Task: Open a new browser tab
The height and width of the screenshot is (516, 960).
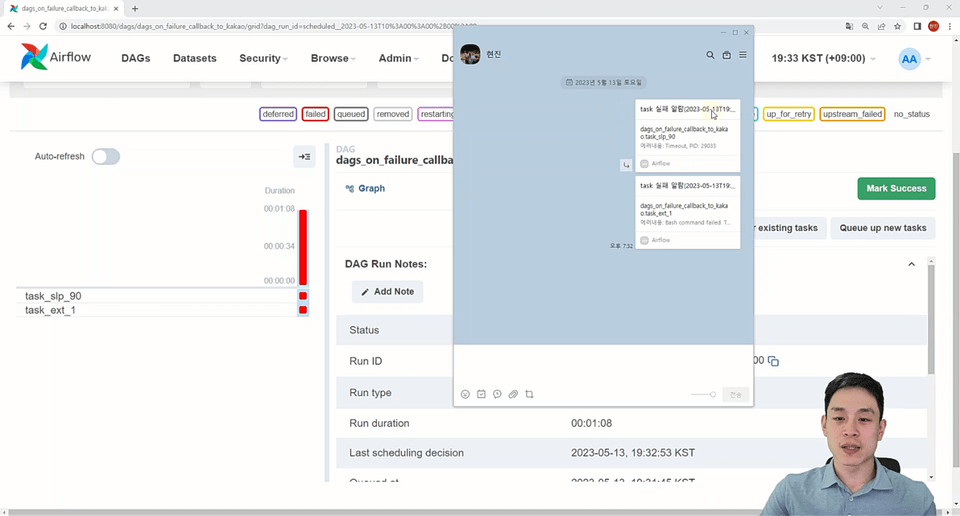Action: click(x=135, y=9)
